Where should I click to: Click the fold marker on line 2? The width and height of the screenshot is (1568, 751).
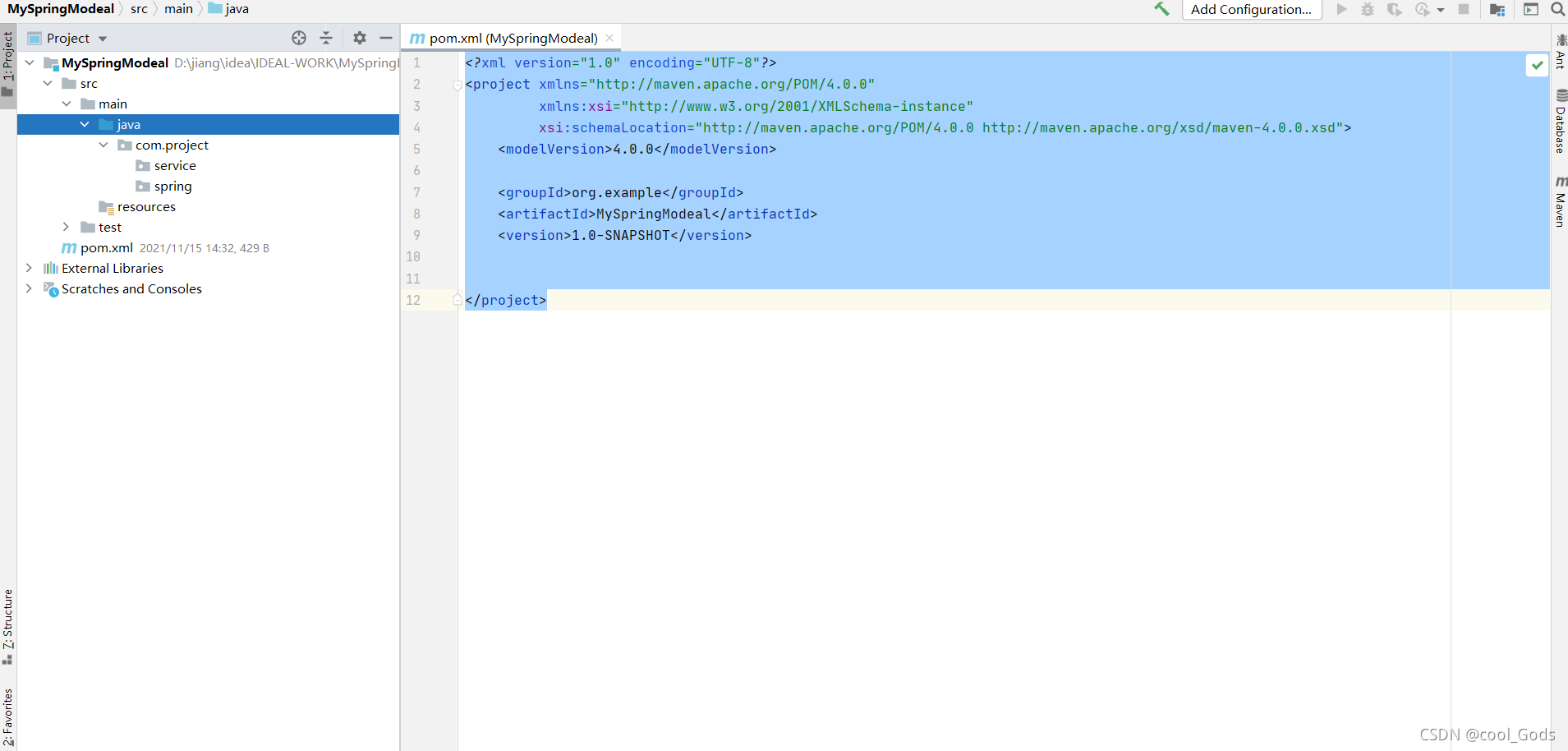tap(458, 85)
